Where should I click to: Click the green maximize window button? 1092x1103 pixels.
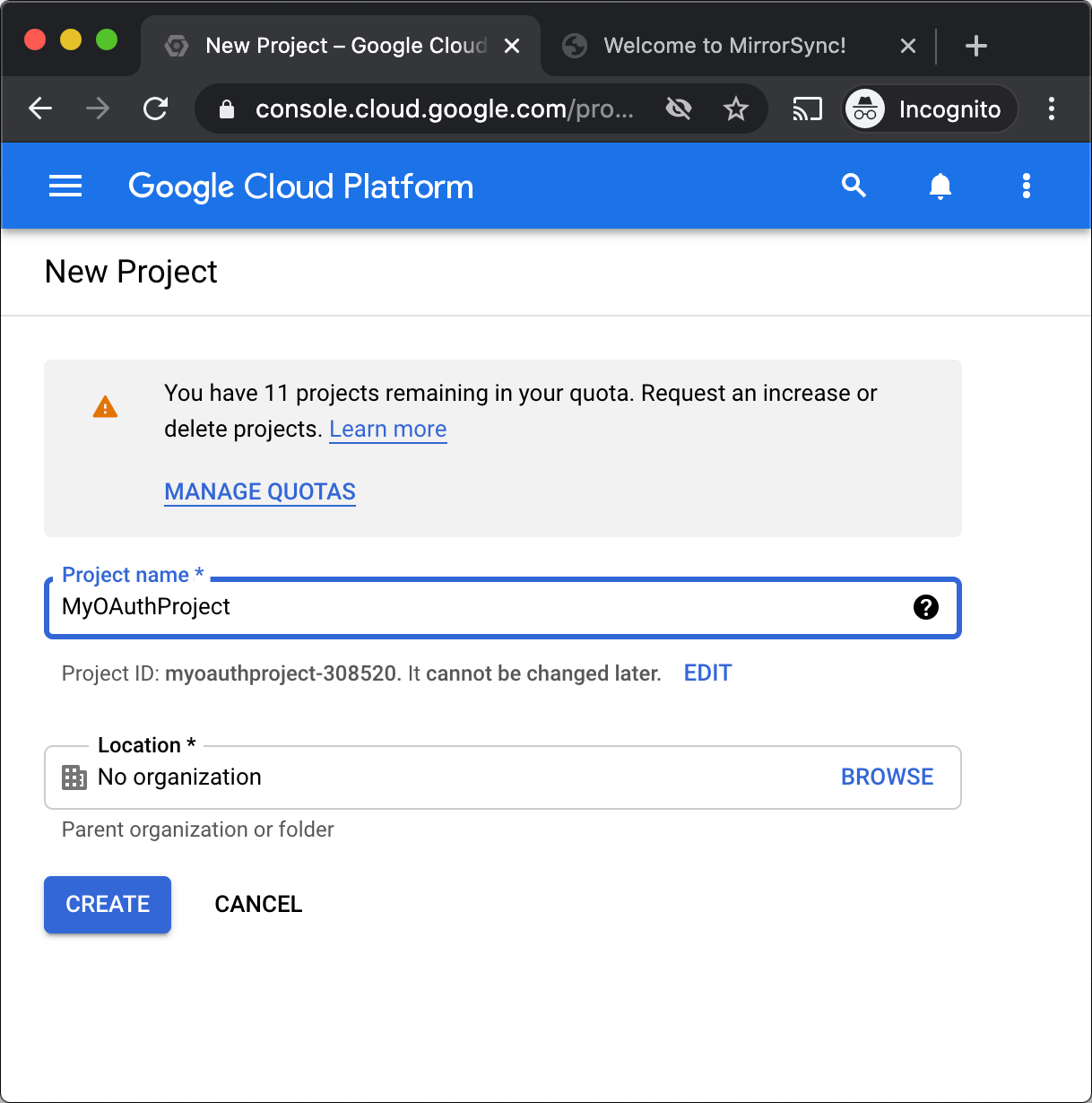pos(107,39)
